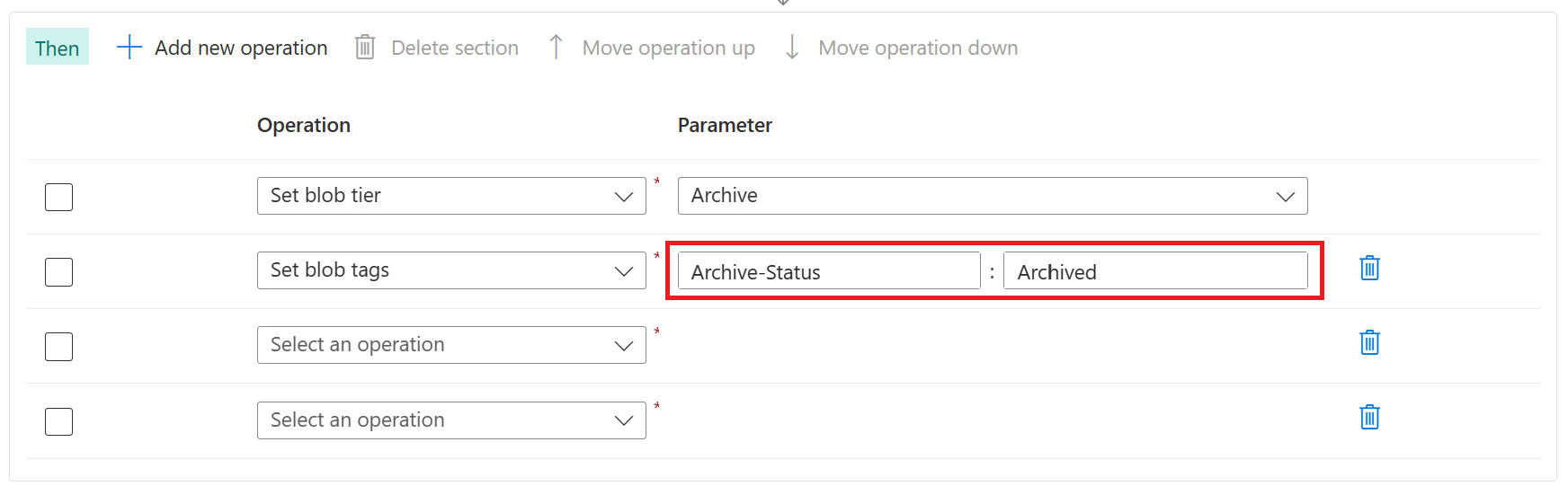Click the Move operation up arrow icon

coord(556,47)
